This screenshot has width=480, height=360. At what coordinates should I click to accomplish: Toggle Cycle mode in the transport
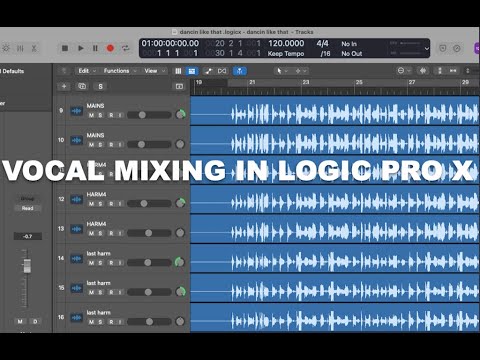125,48
